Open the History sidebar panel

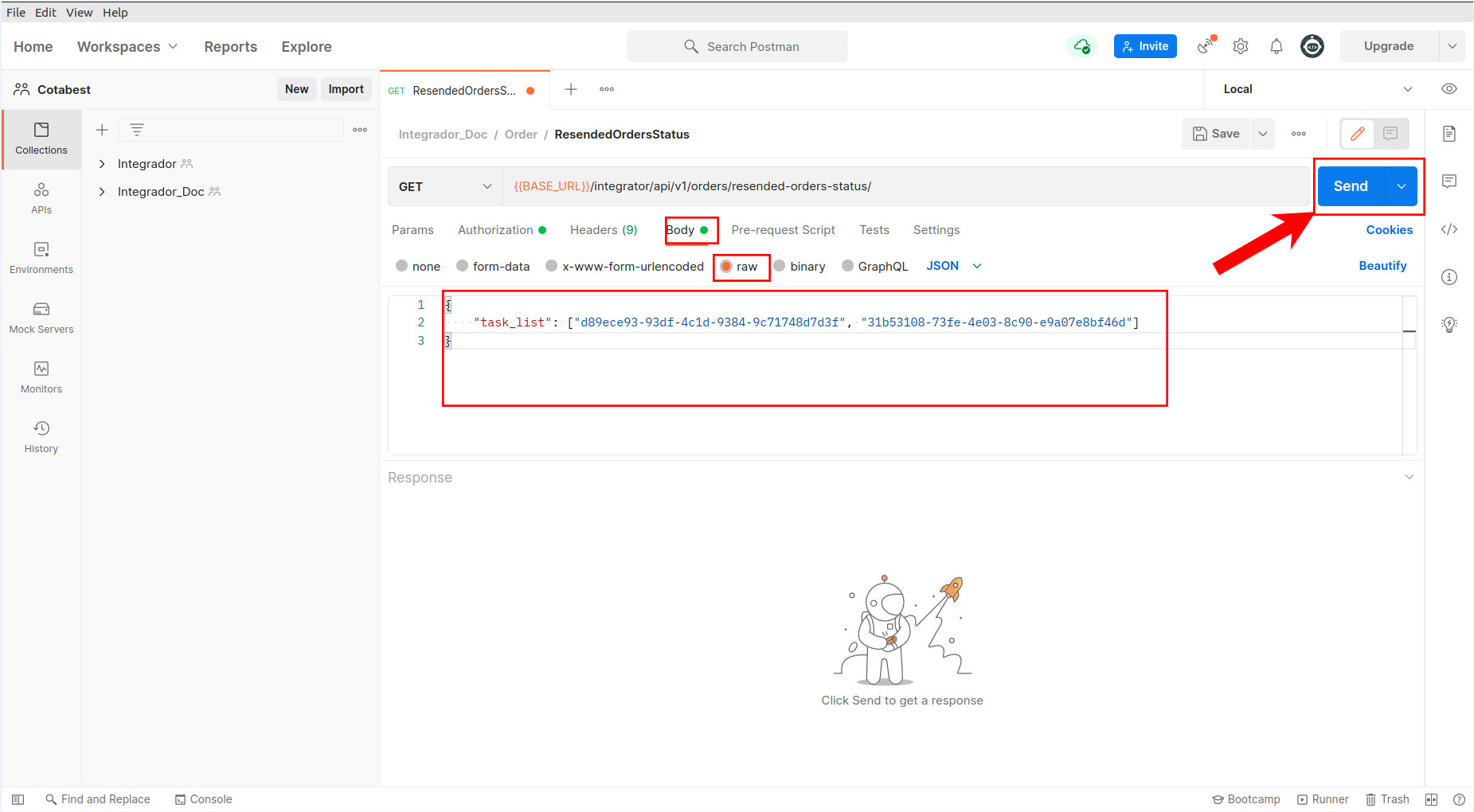(41, 437)
